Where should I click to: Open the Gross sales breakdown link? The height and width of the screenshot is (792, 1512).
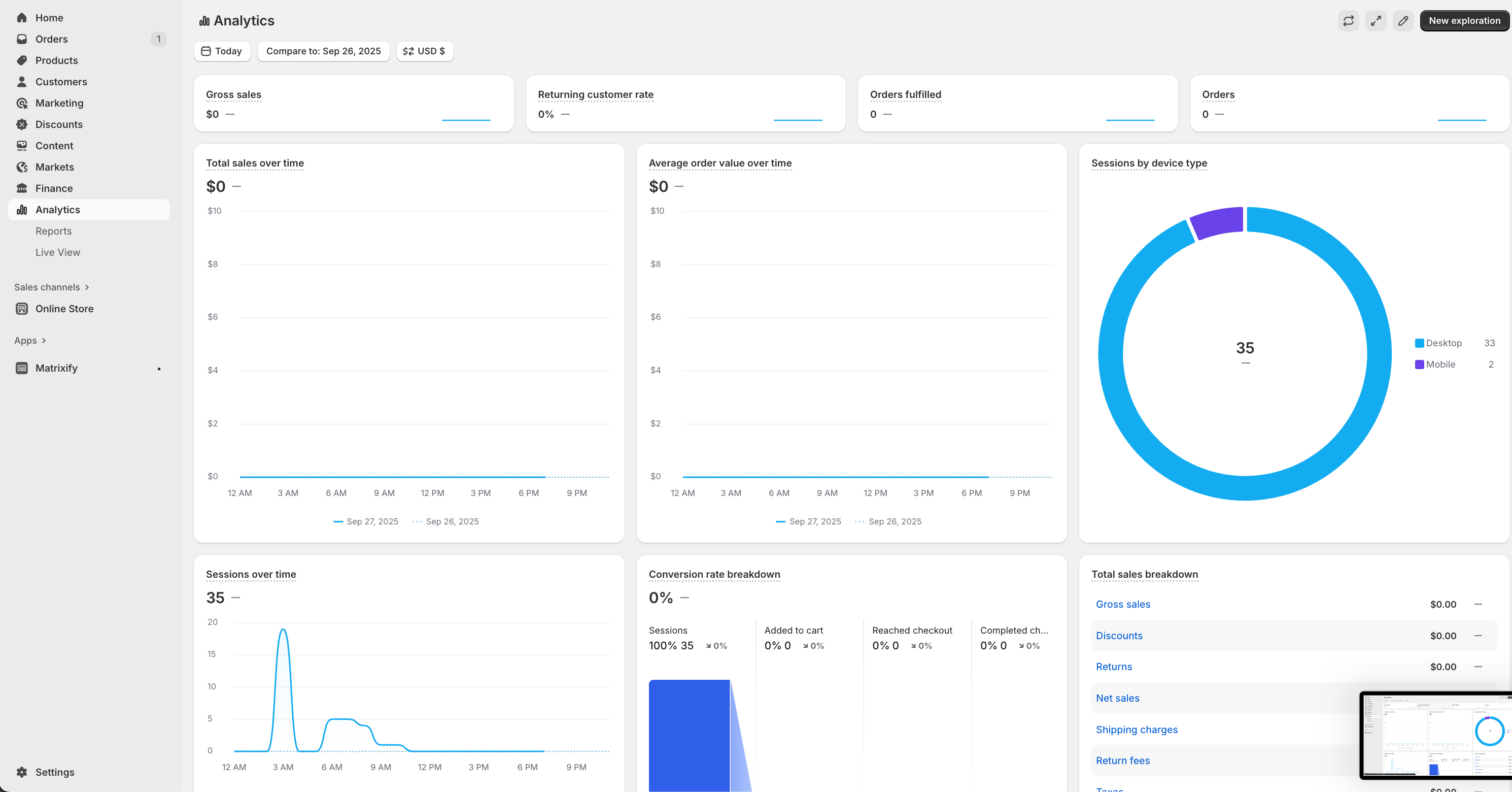pyautogui.click(x=1122, y=604)
